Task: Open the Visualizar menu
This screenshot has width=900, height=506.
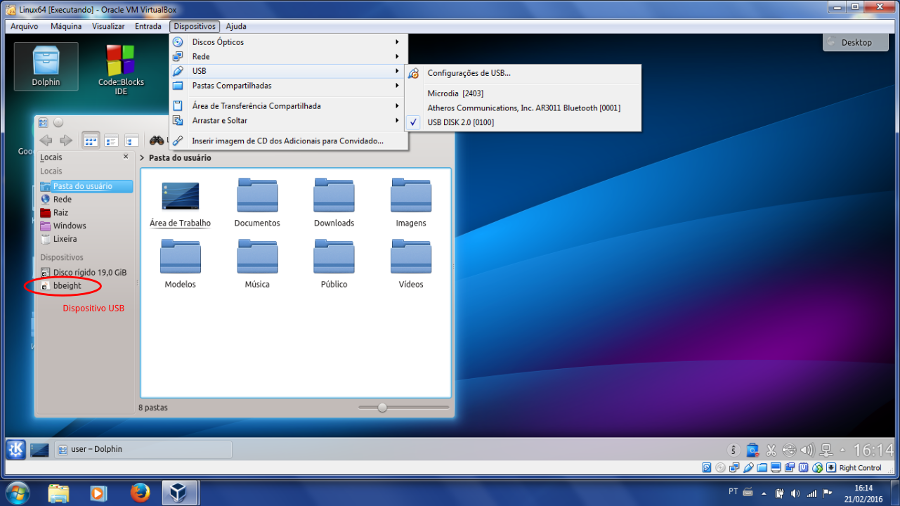Action: pyautogui.click(x=108, y=26)
